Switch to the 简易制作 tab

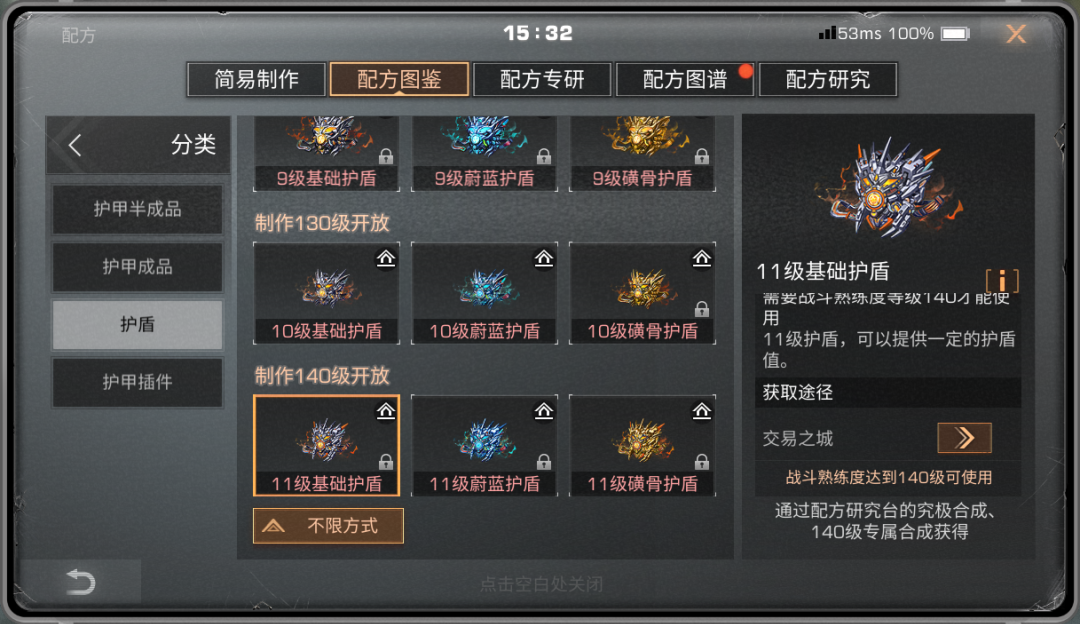[256, 79]
